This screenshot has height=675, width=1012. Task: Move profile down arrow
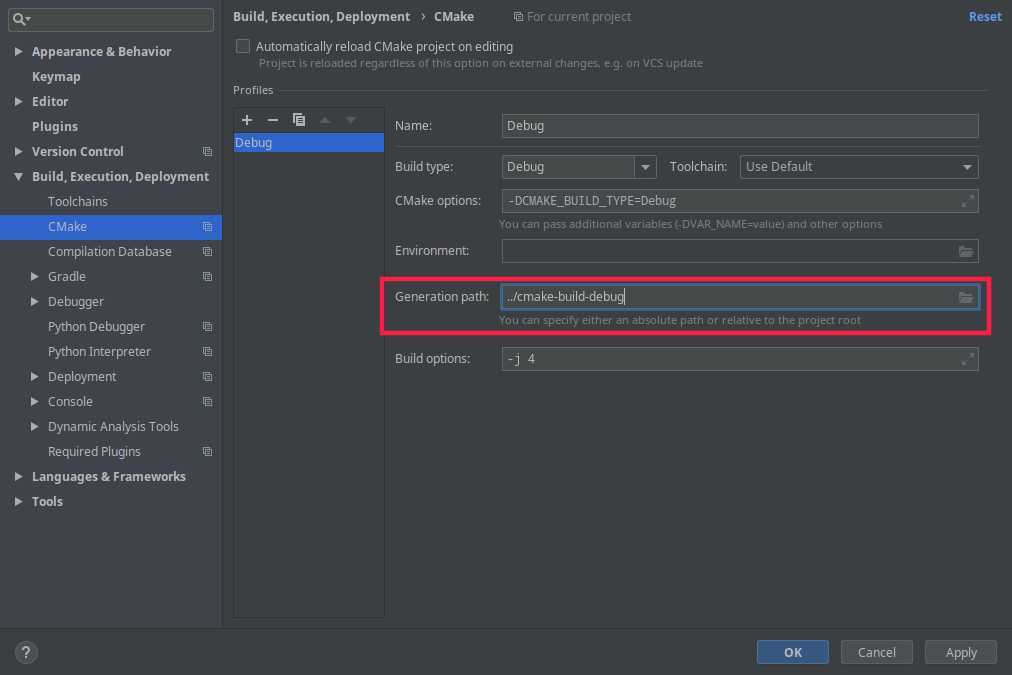(350, 120)
